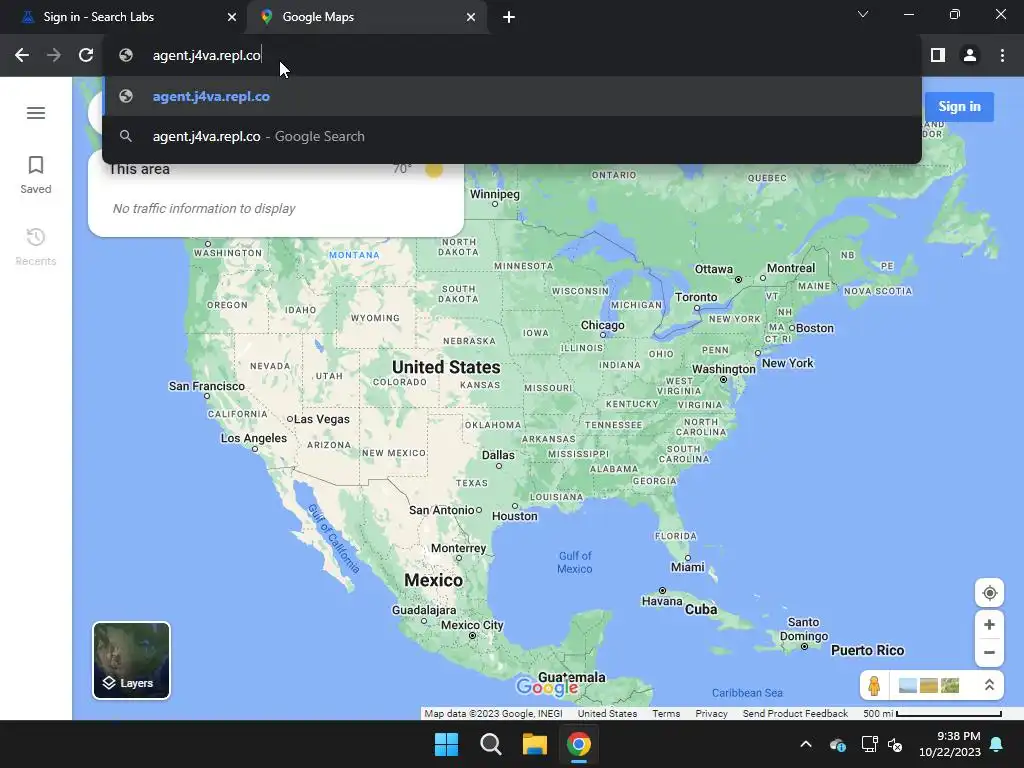Zoom out on the map

click(989, 652)
